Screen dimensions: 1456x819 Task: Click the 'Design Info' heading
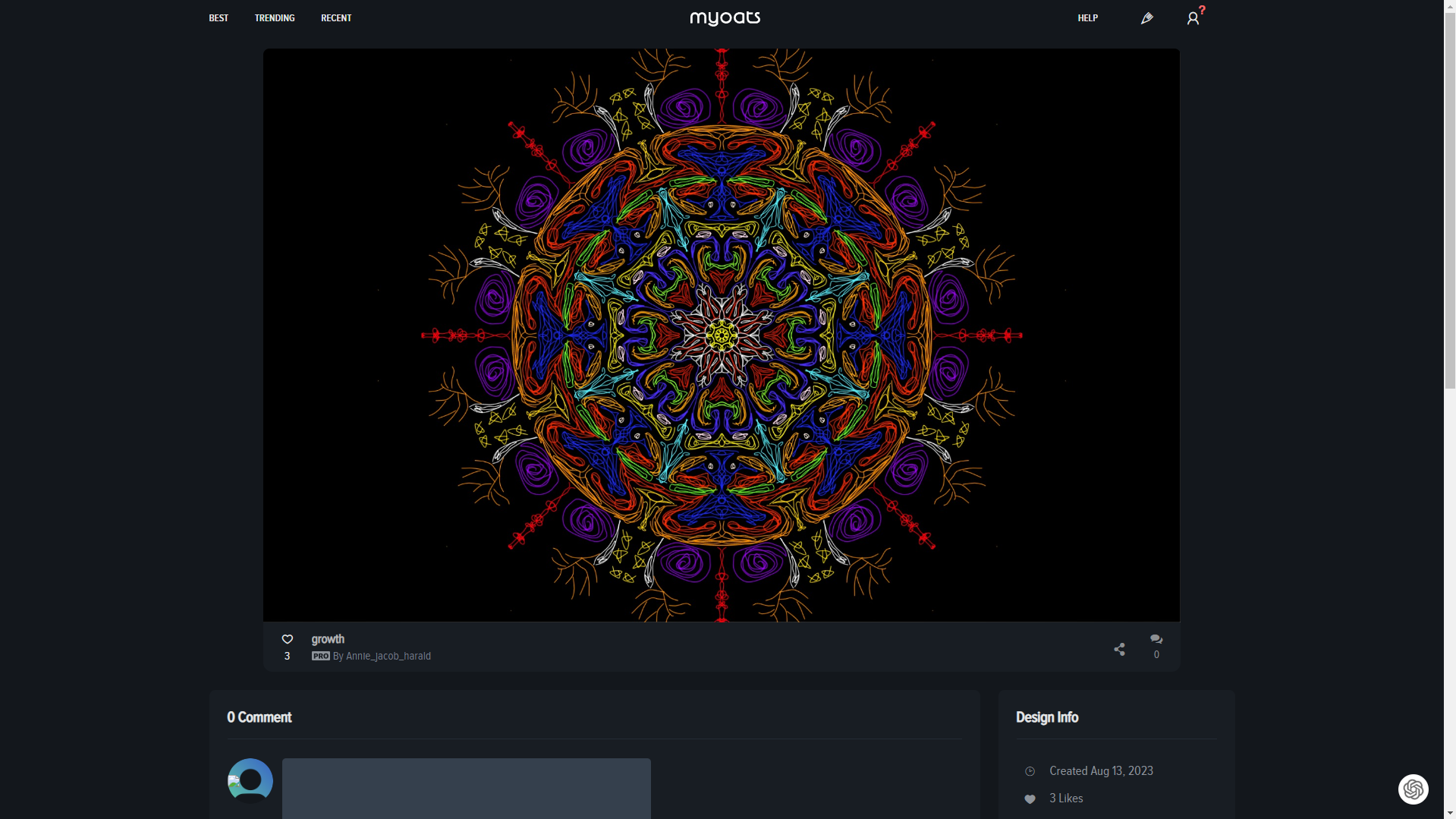(x=1047, y=717)
